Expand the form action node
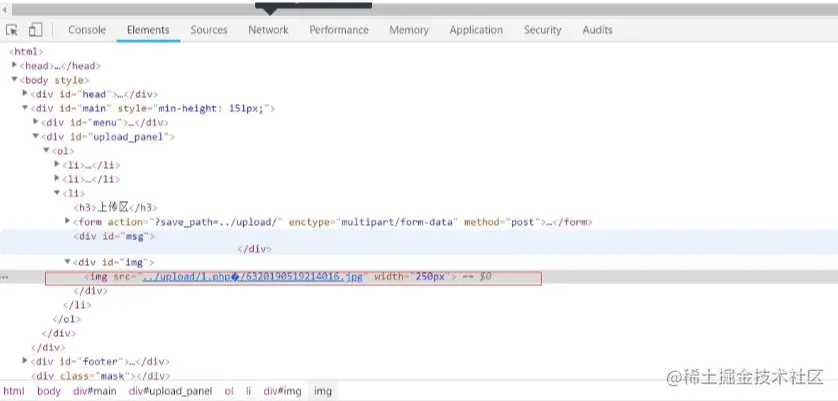This screenshot has width=838, height=401. click(68, 221)
